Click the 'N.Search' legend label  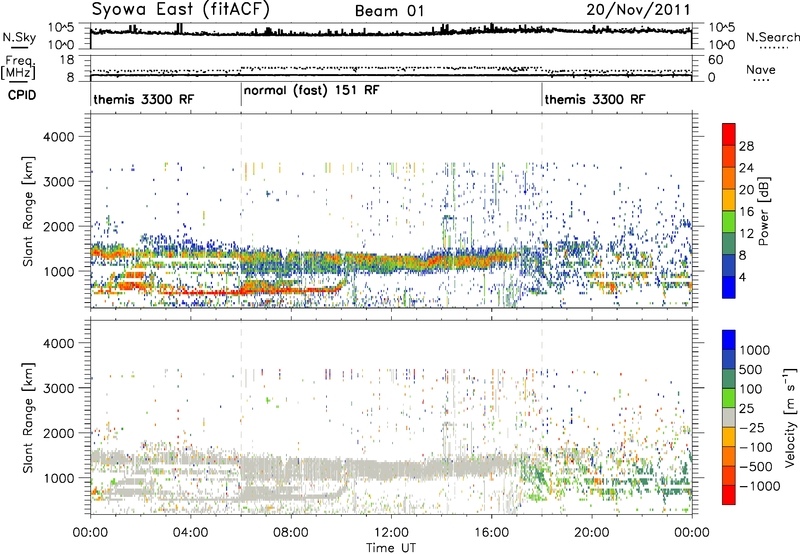773,37
